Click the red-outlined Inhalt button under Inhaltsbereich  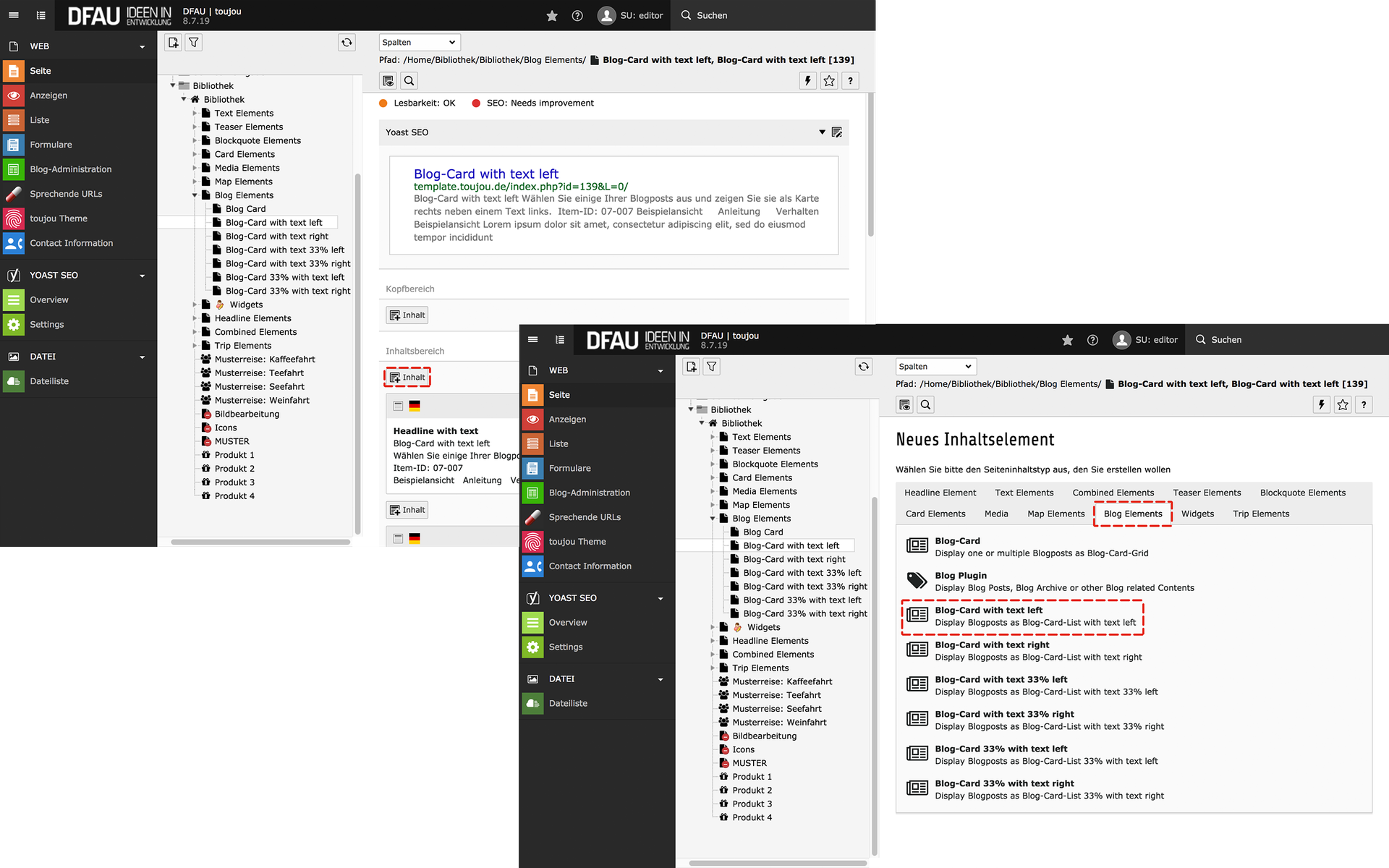pyautogui.click(x=407, y=378)
